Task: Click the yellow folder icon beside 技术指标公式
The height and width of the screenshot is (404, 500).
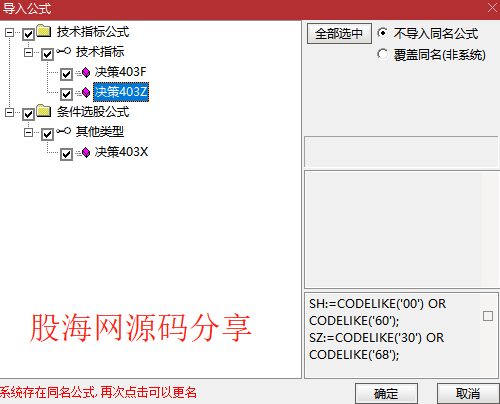Action: [x=44, y=31]
